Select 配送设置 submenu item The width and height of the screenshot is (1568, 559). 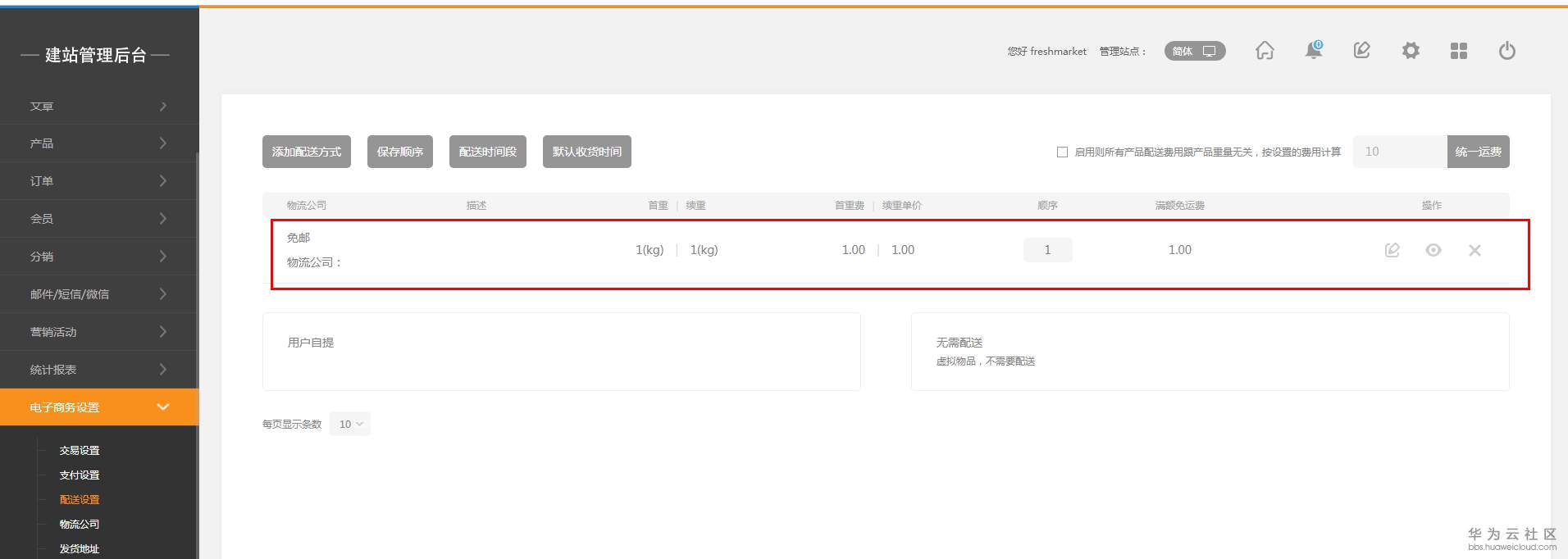point(80,499)
